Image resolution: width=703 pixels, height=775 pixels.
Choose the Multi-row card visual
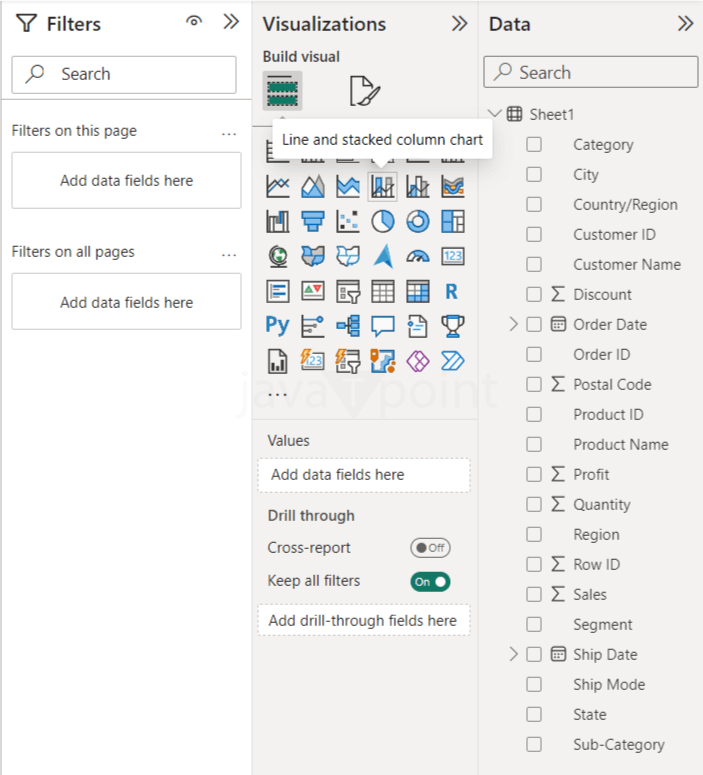[278, 292]
